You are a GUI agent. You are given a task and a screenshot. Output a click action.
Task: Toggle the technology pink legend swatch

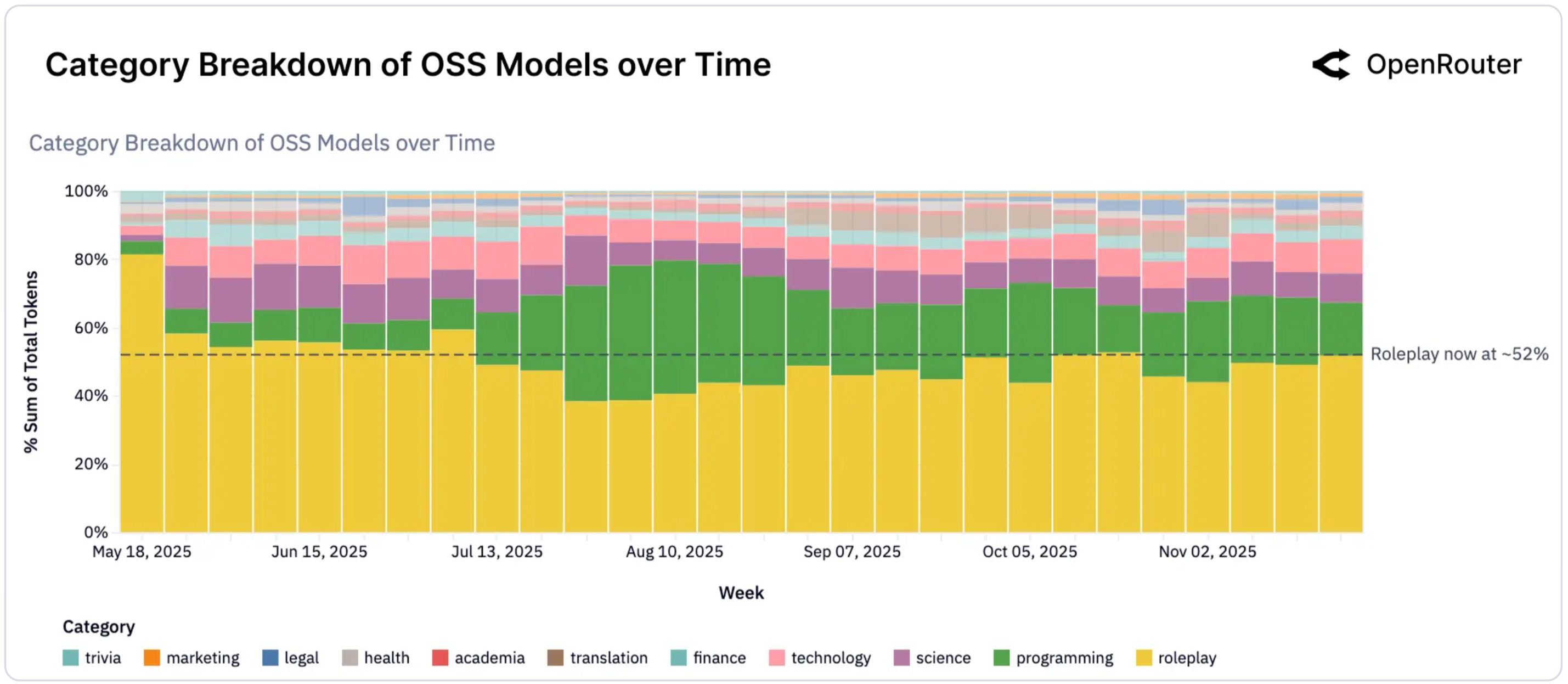(777, 658)
